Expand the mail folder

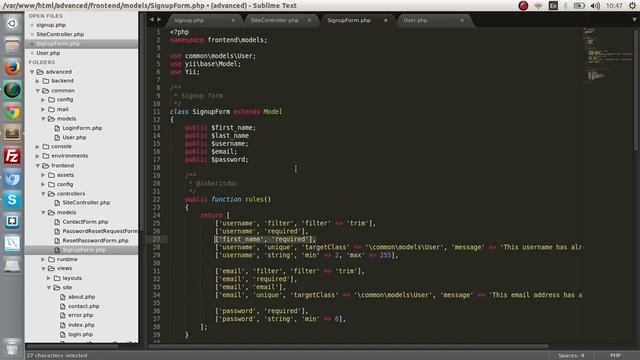tap(43, 109)
